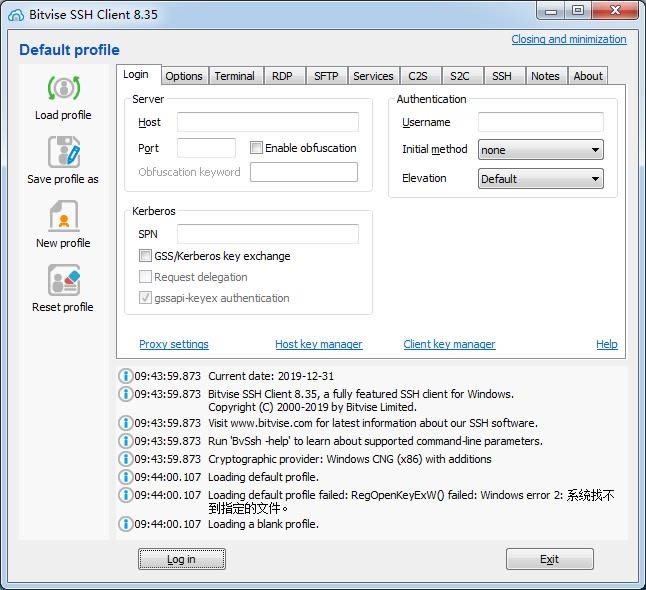This screenshot has height=590, width=646.
Task: Select the 'Loading default profile.' log line
Action: tap(263, 477)
